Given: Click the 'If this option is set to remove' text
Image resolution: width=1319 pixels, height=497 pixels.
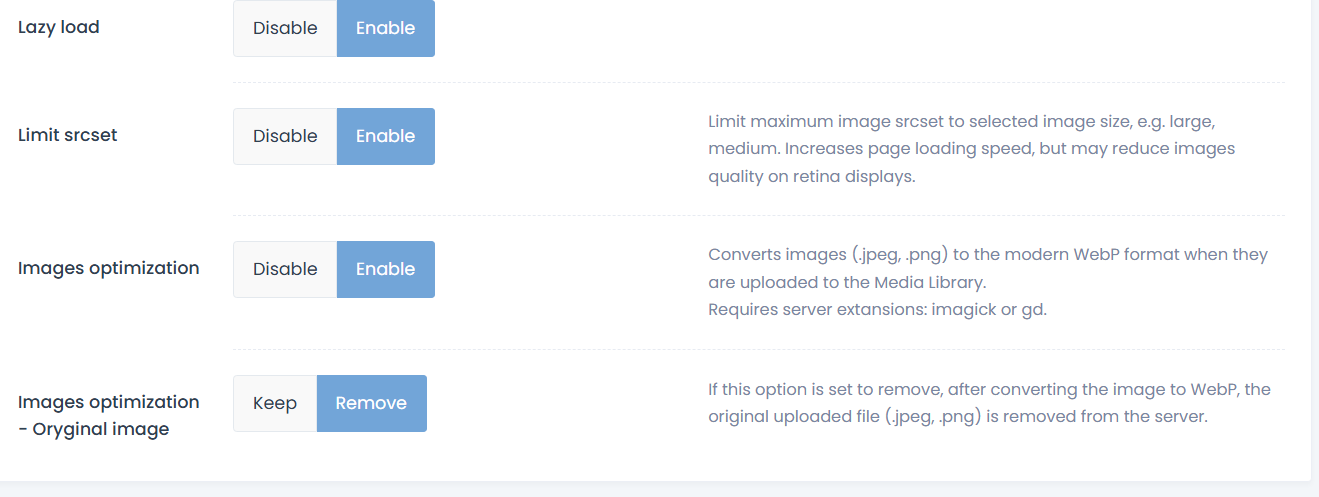Looking at the screenshot, I should point(989,389).
